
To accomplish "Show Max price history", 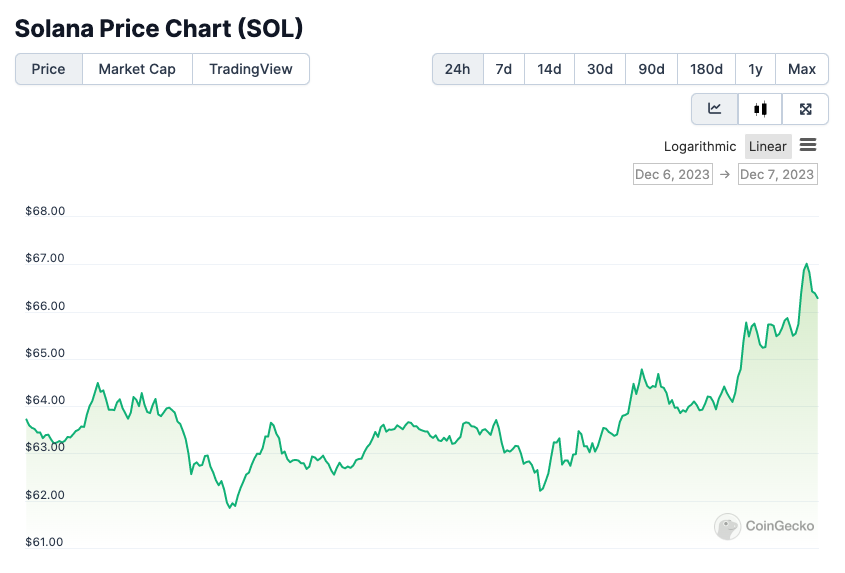I will (x=802, y=69).
